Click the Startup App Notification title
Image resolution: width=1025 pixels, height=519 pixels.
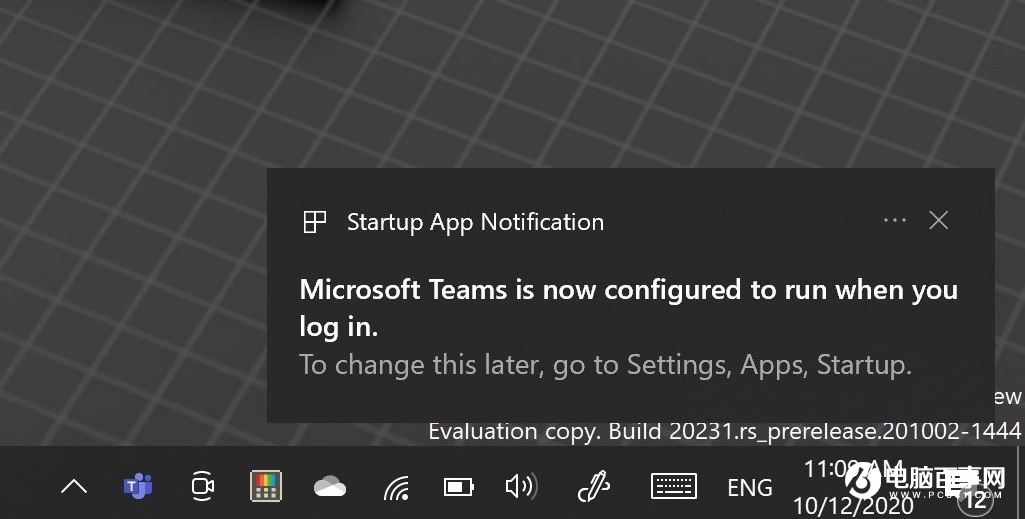click(475, 222)
